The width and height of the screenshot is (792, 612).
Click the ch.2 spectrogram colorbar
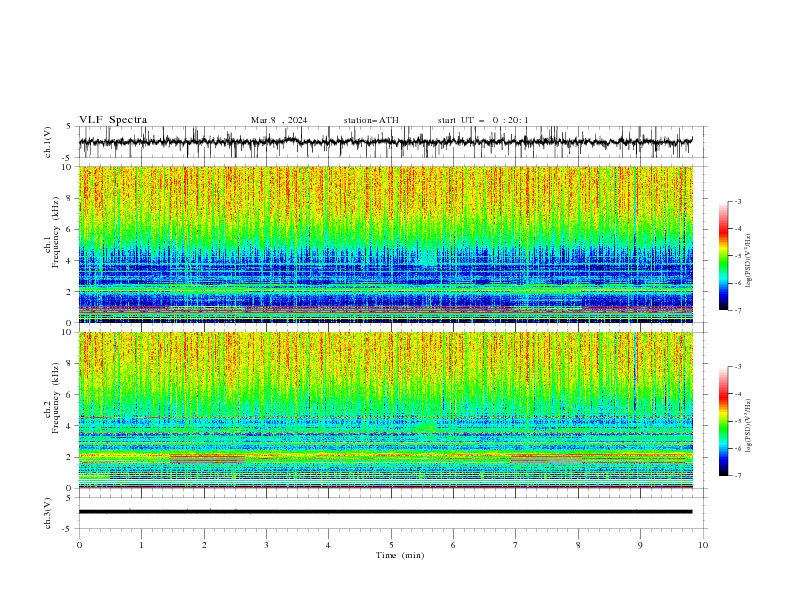pyautogui.click(x=723, y=421)
